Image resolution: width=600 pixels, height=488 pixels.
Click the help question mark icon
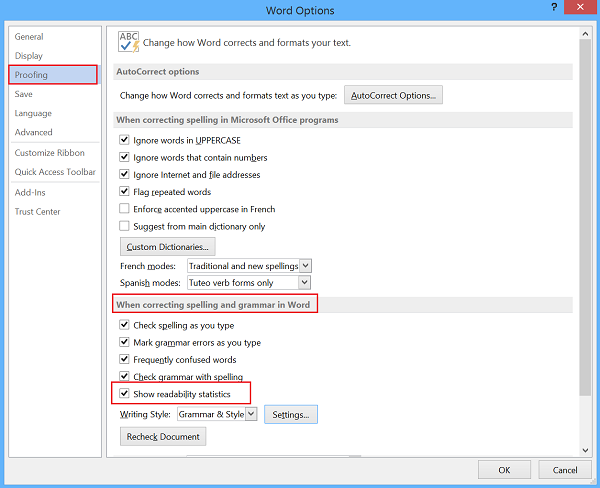(554, 7)
